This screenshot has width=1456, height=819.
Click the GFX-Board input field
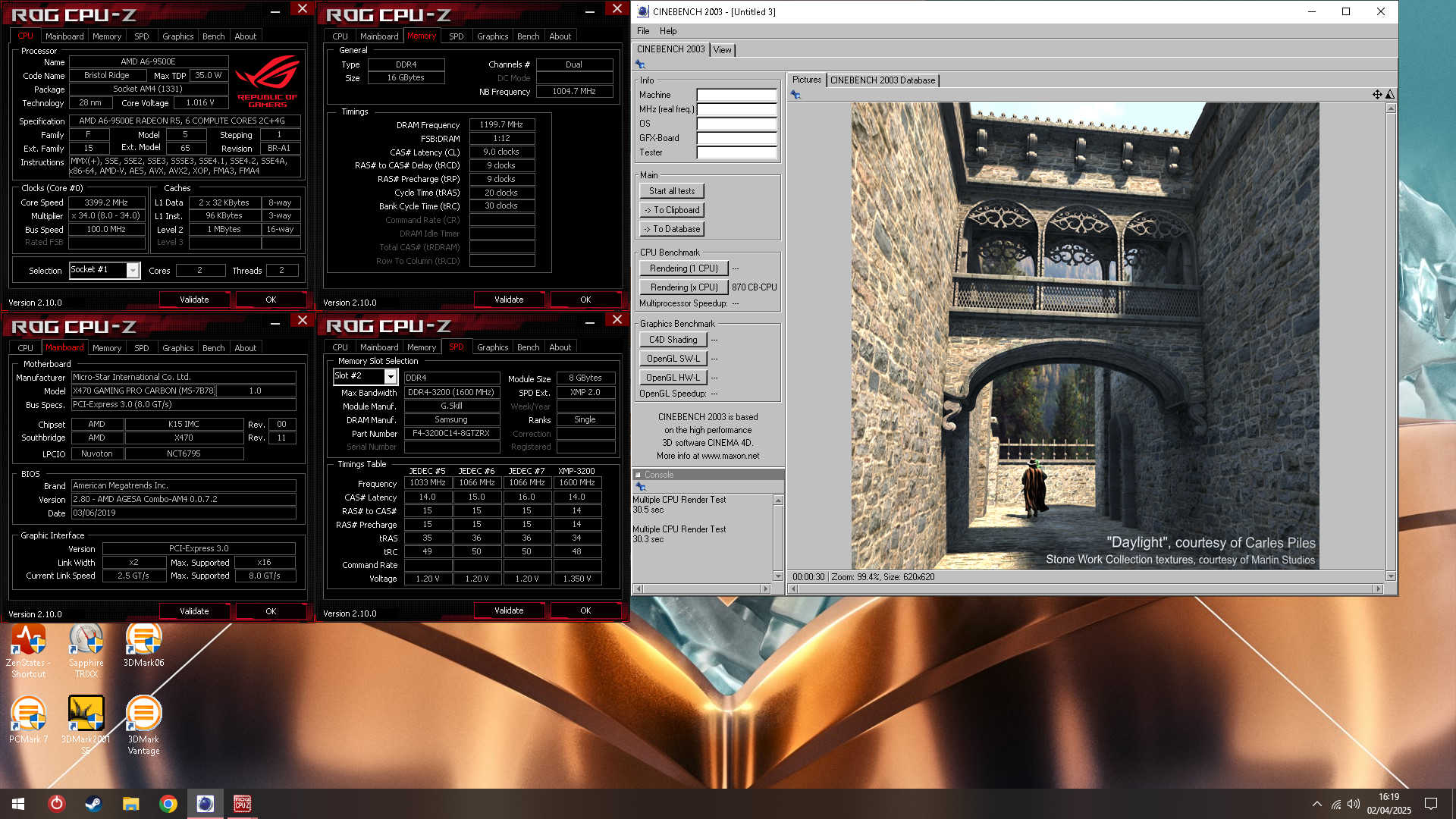click(x=736, y=139)
